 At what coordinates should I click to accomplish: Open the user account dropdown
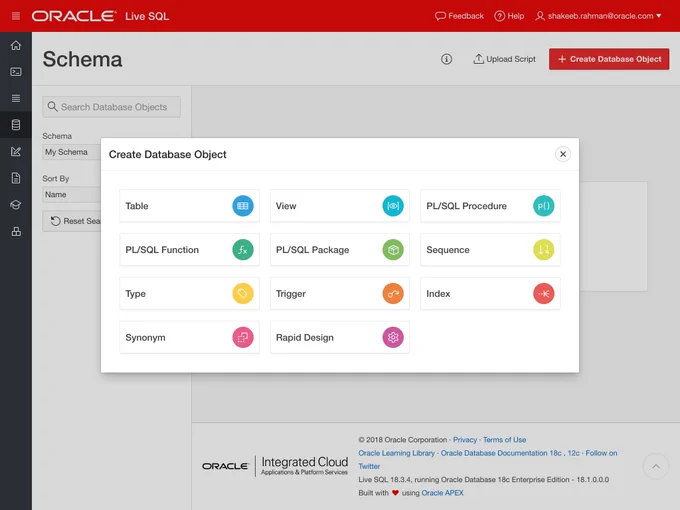click(x=598, y=16)
